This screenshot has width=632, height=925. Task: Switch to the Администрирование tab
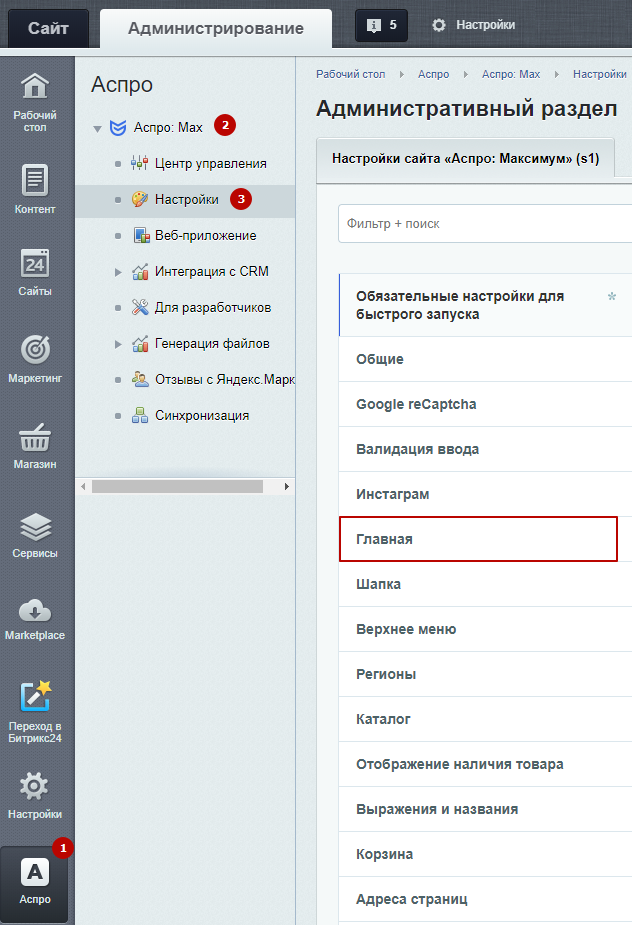coord(216,28)
